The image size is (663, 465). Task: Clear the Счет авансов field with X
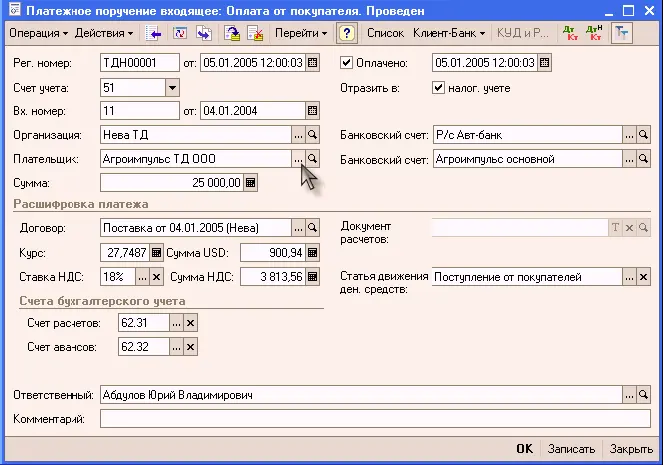[x=190, y=347]
